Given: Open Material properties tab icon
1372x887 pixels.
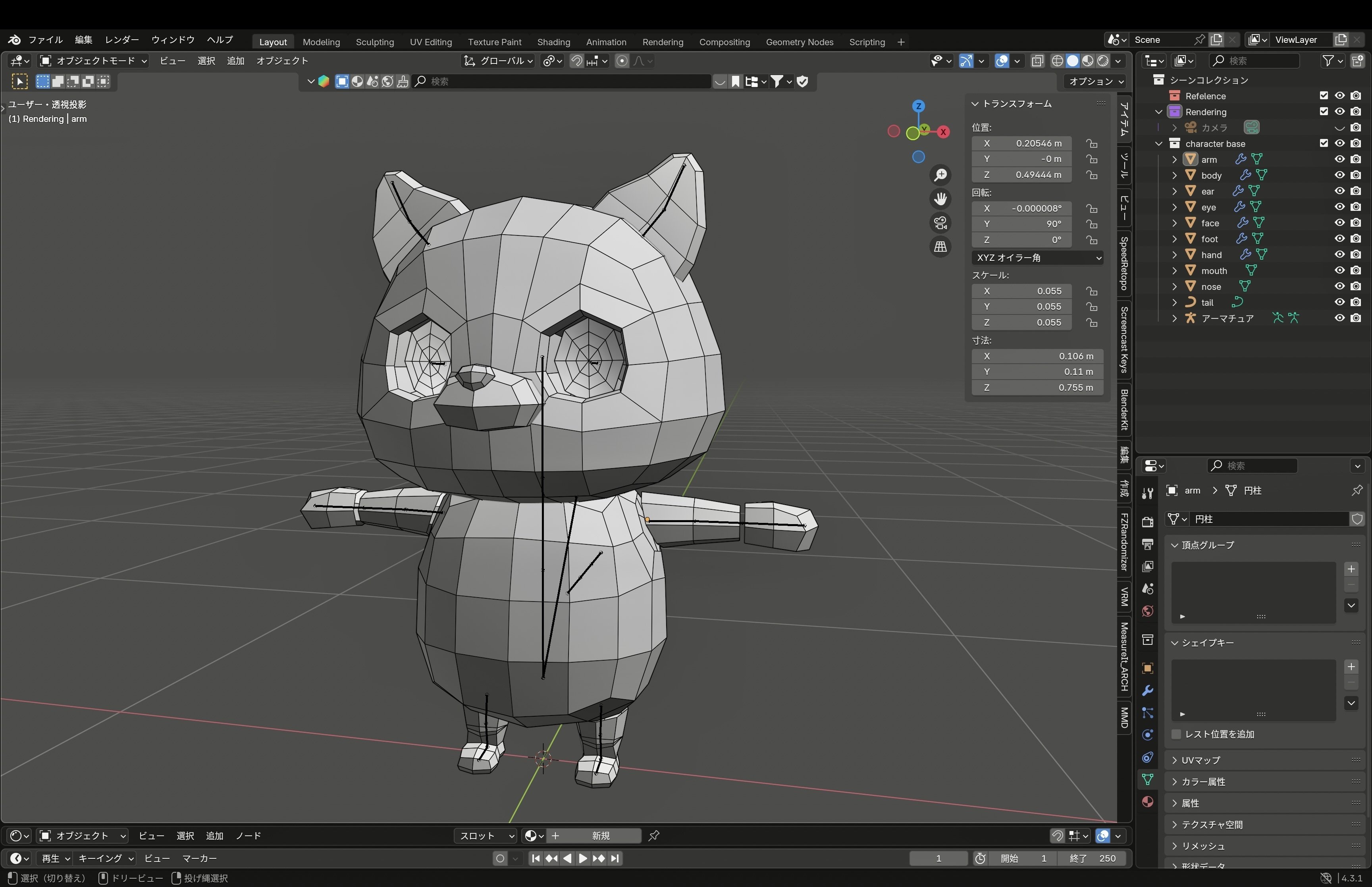Looking at the screenshot, I should pyautogui.click(x=1147, y=802).
